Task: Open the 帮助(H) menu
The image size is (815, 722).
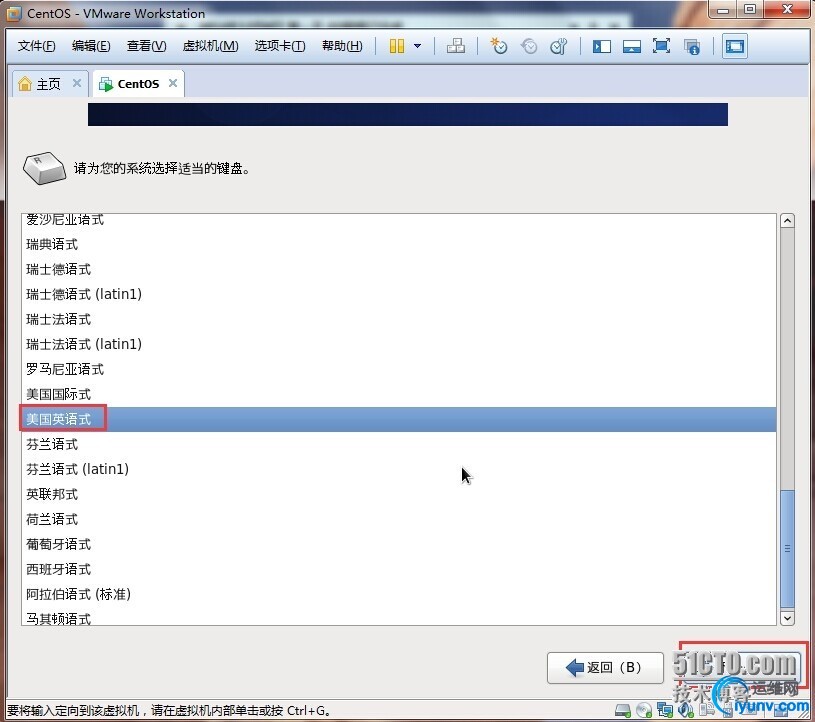Action: point(342,46)
